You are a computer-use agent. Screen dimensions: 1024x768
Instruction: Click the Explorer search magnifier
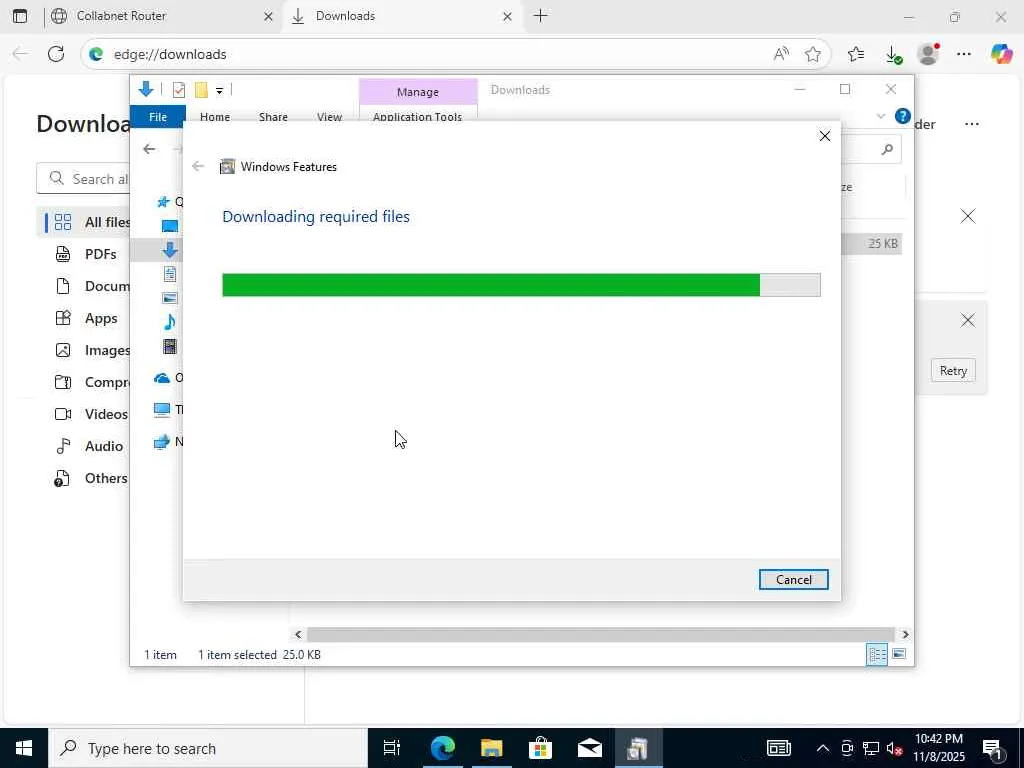click(x=887, y=150)
